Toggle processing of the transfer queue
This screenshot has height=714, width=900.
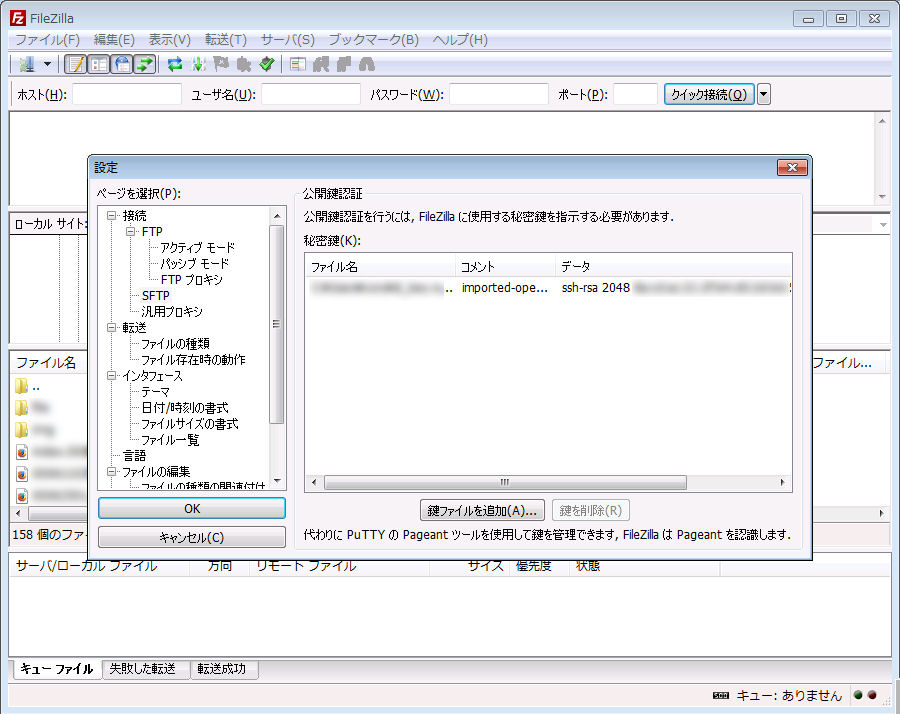click(x=199, y=64)
